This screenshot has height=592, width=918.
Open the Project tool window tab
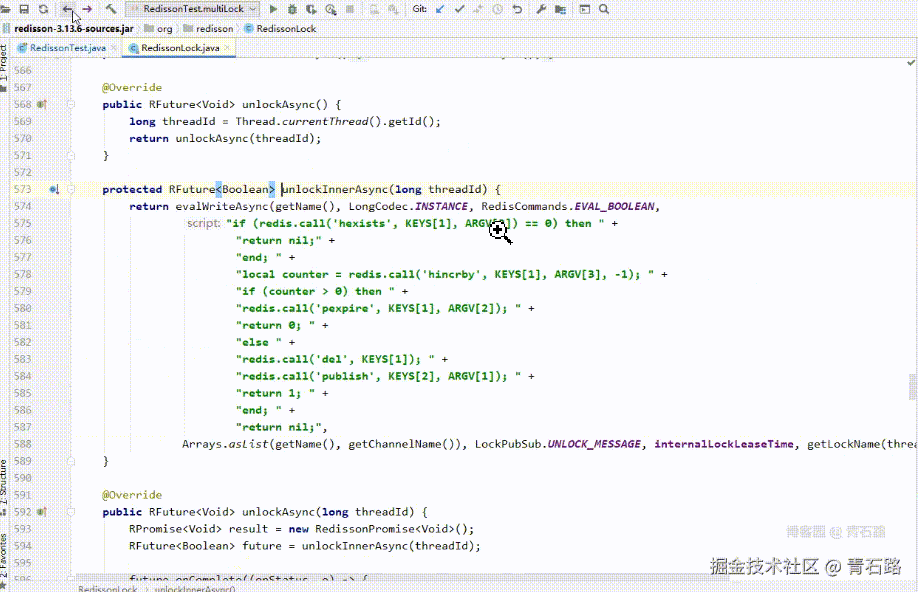tap(4, 67)
